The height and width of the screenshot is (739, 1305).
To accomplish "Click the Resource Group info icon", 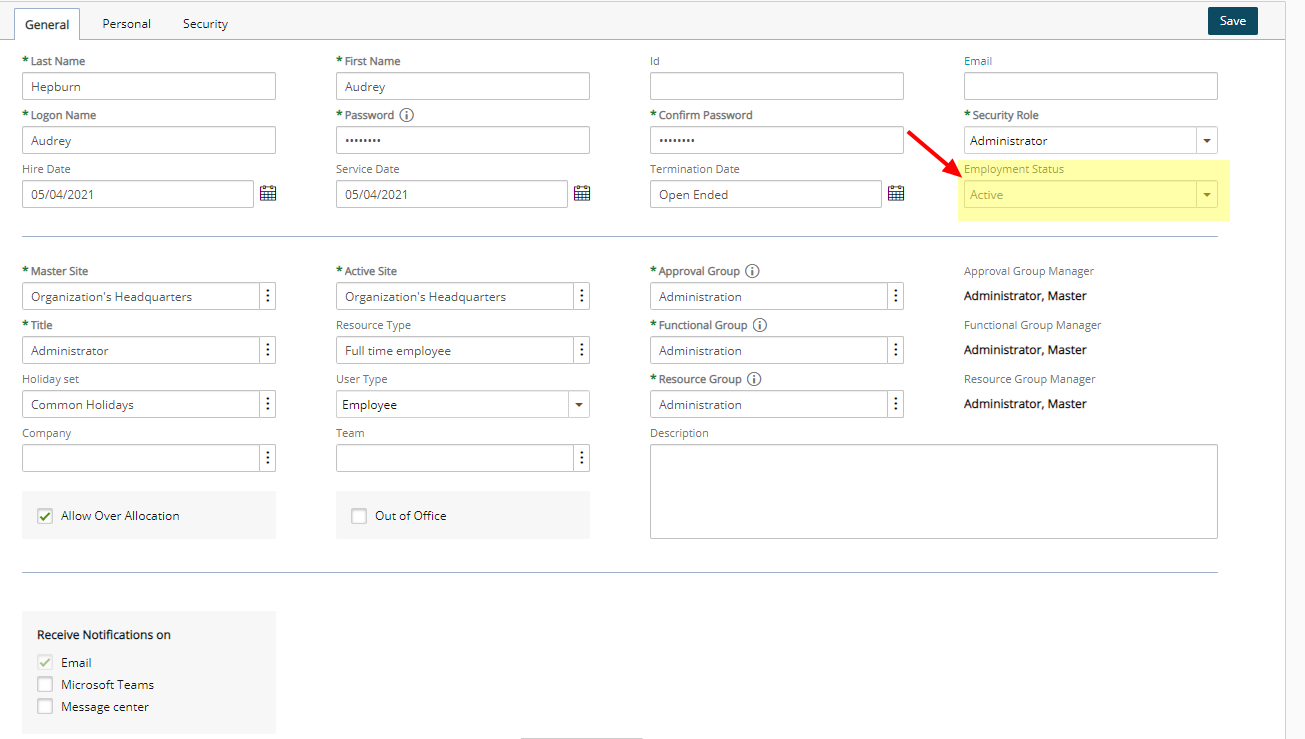I will 754,379.
